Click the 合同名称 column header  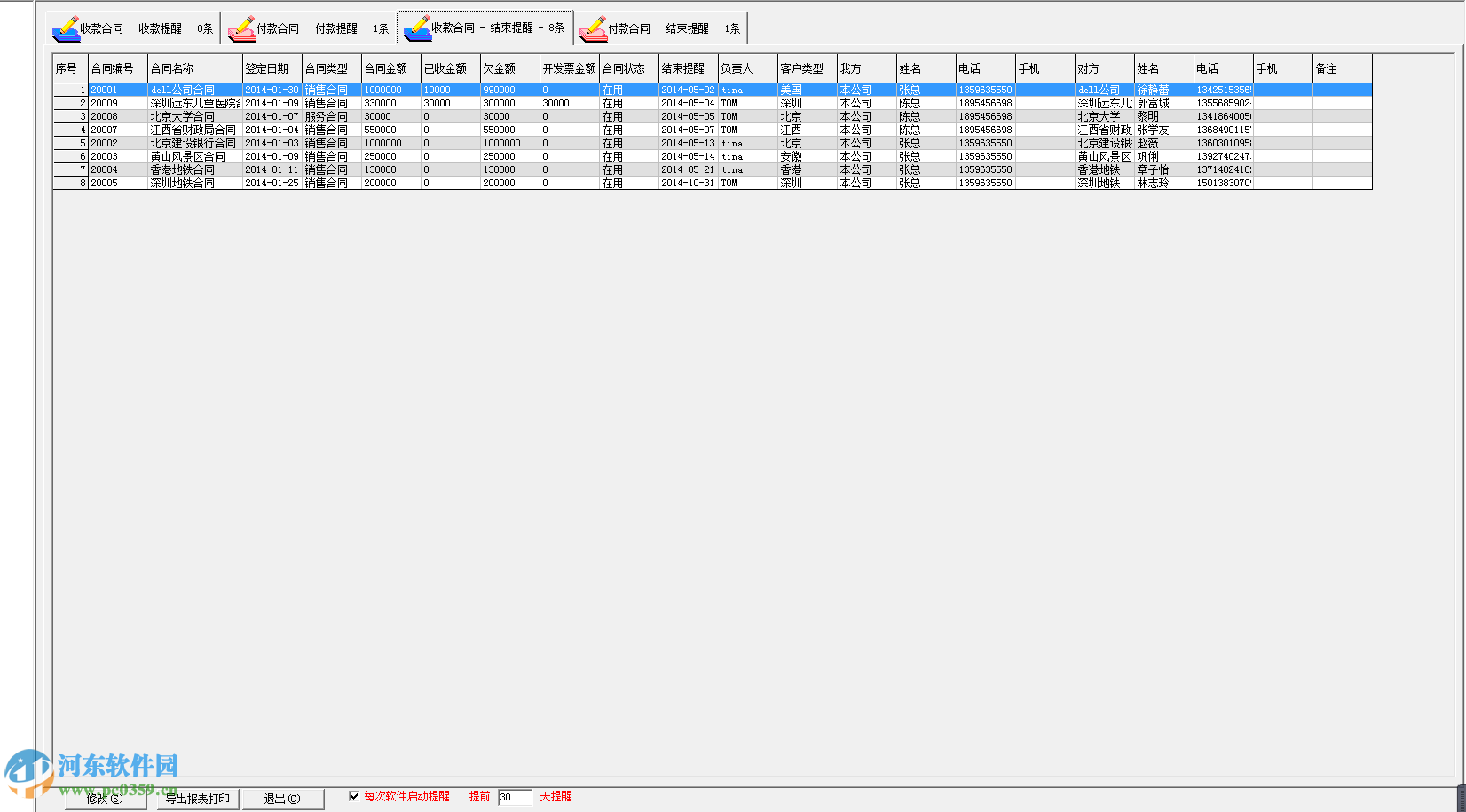(x=195, y=68)
